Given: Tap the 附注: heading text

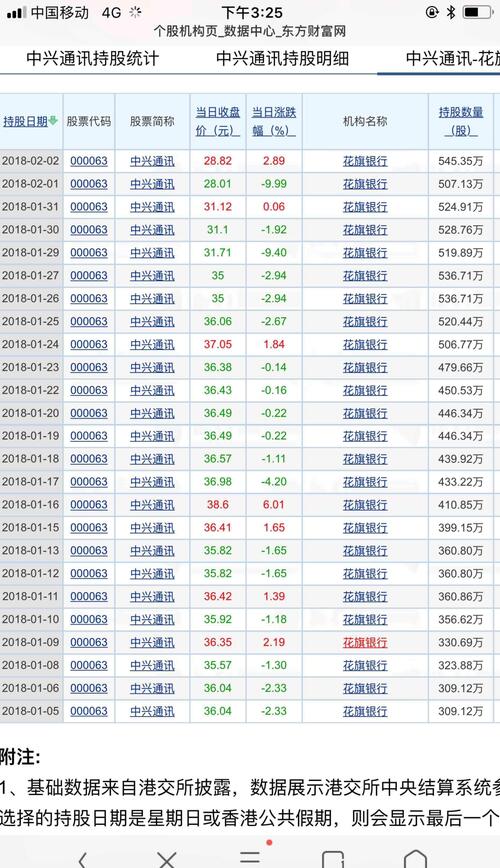Looking at the screenshot, I should click(x=20, y=756).
